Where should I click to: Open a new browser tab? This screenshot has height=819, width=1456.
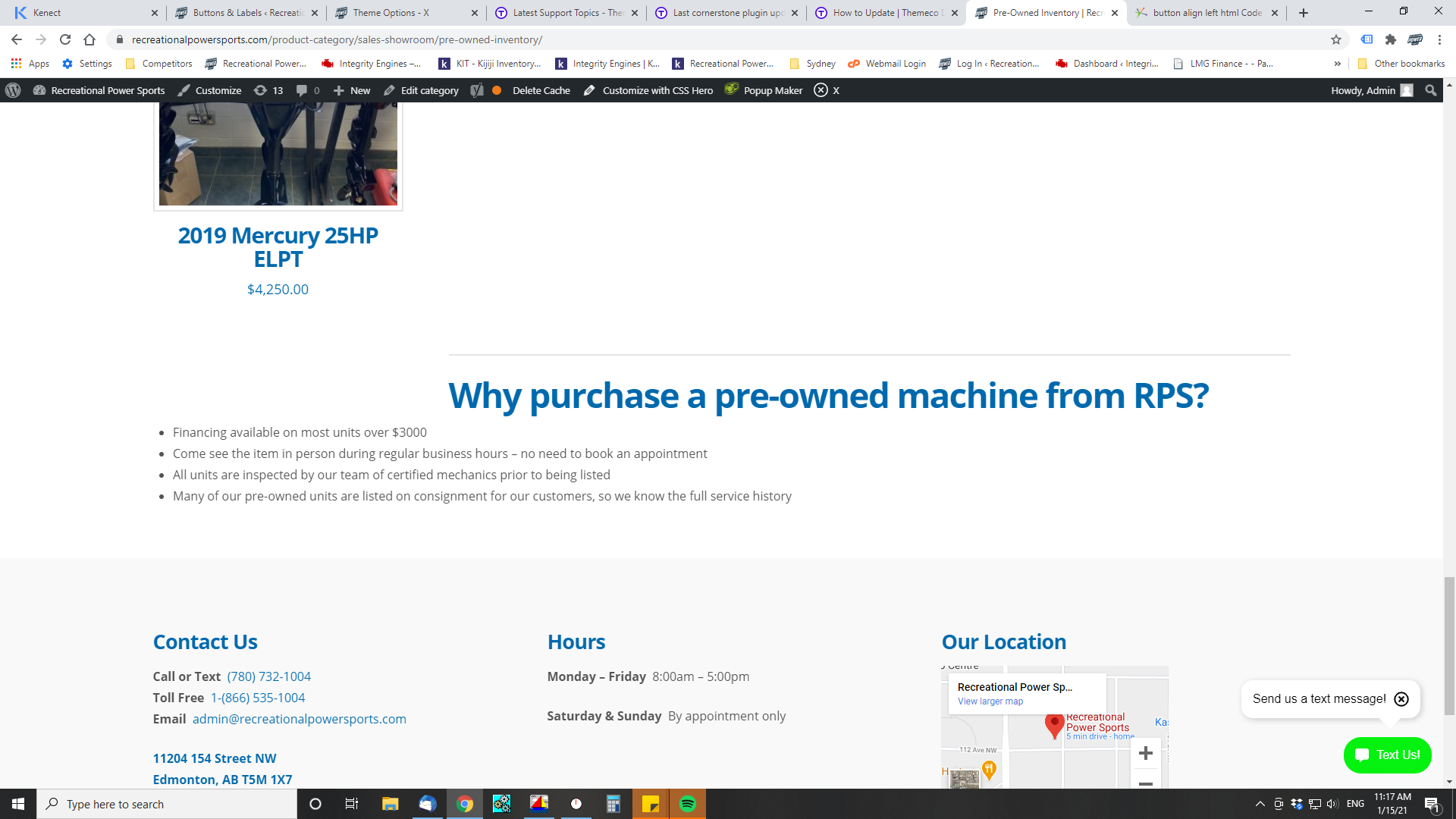[1304, 13]
